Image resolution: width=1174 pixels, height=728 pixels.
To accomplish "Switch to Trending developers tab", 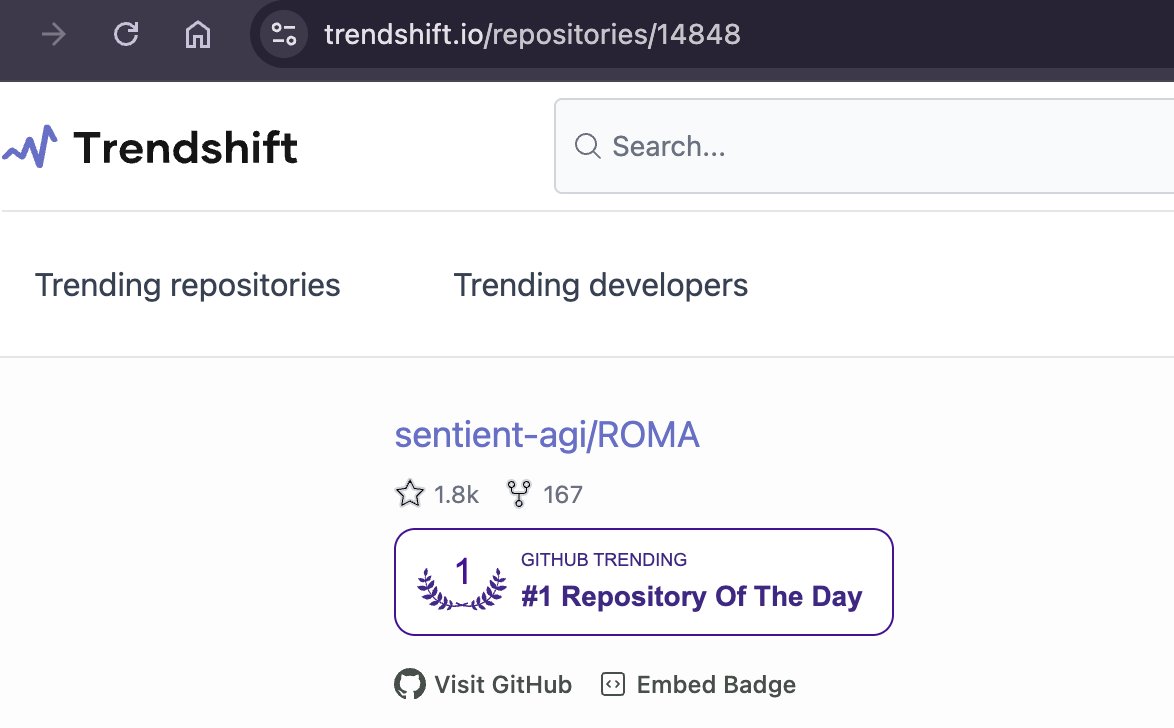I will pyautogui.click(x=600, y=285).
